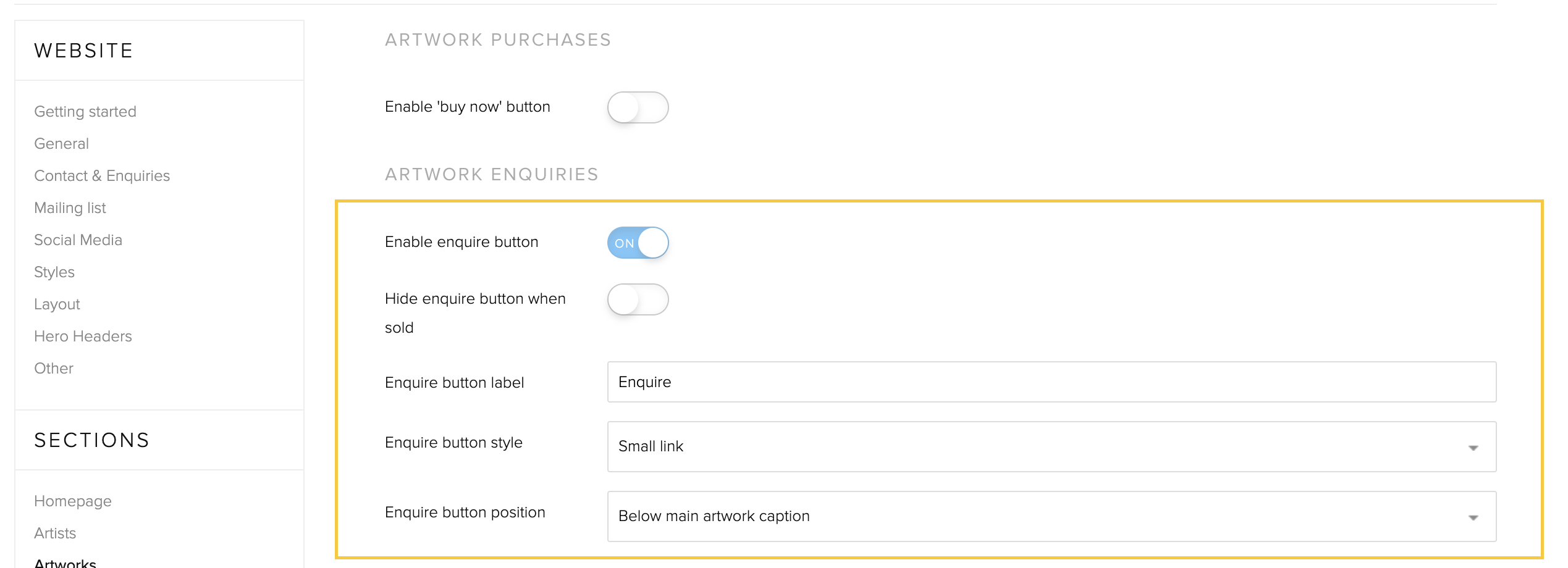Open the Artists section
The image size is (1568, 568).
point(55,533)
